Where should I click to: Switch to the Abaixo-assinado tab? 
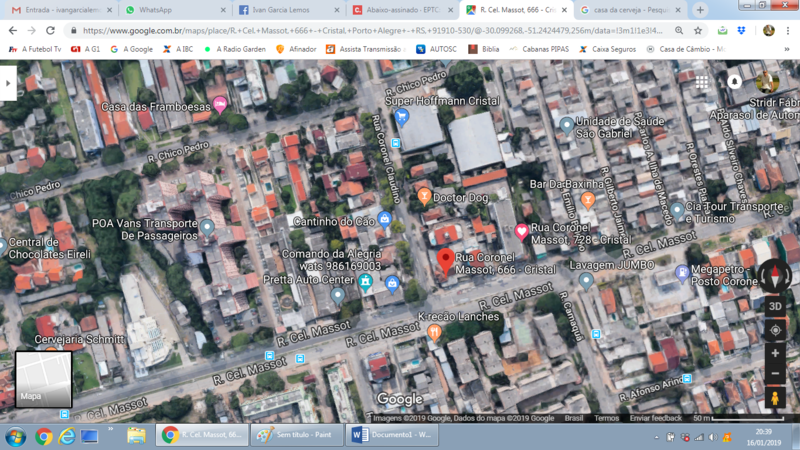click(403, 10)
